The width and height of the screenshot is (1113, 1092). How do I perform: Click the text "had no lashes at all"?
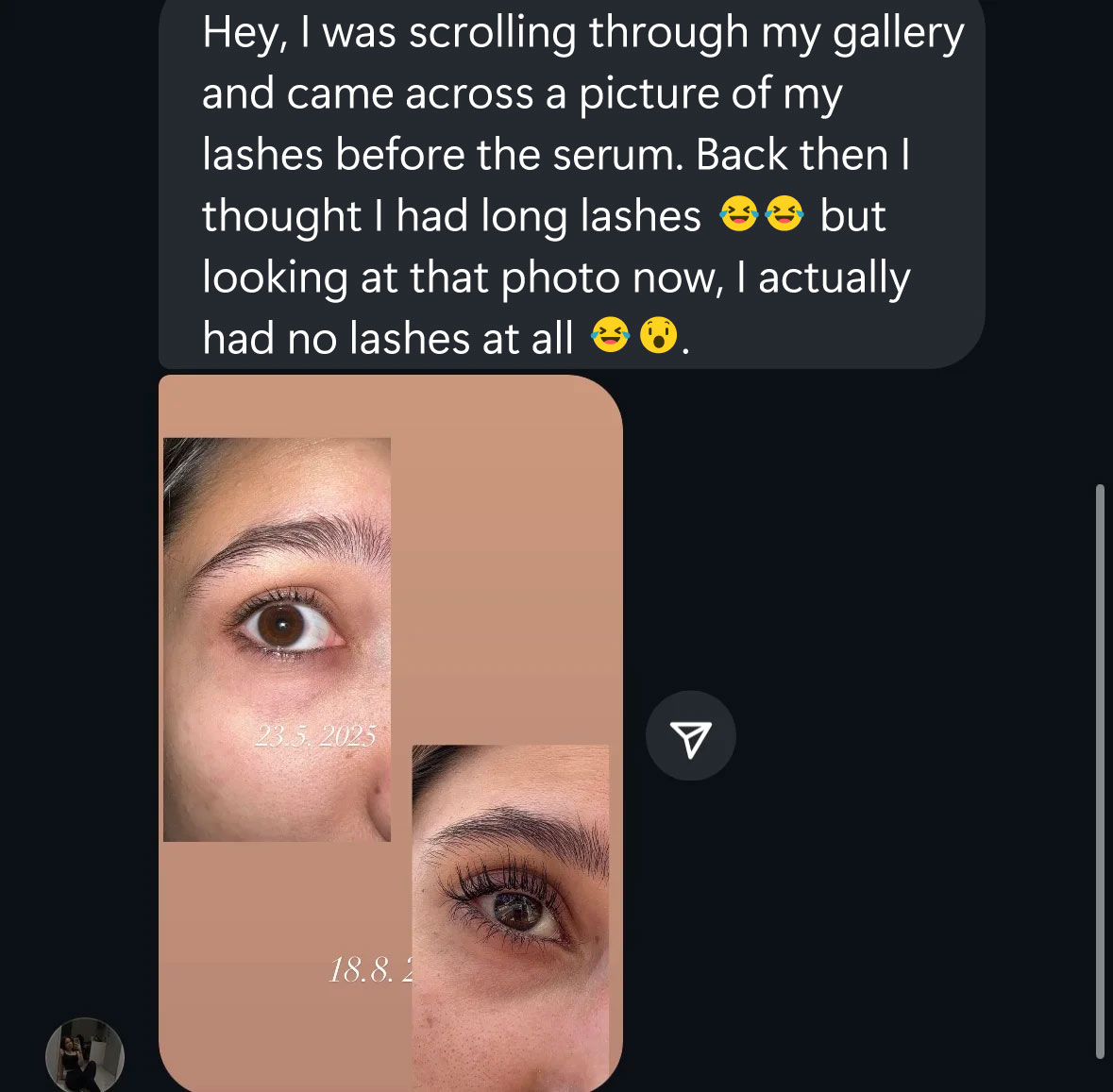[387, 337]
